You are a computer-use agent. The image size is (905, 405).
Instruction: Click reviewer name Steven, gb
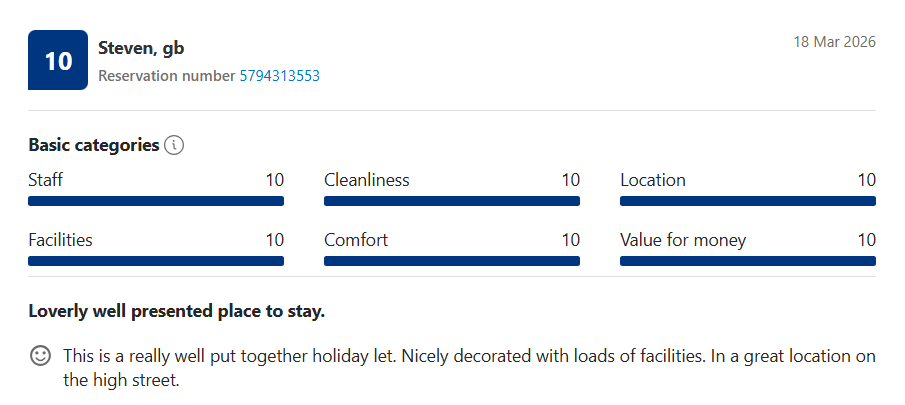141,48
